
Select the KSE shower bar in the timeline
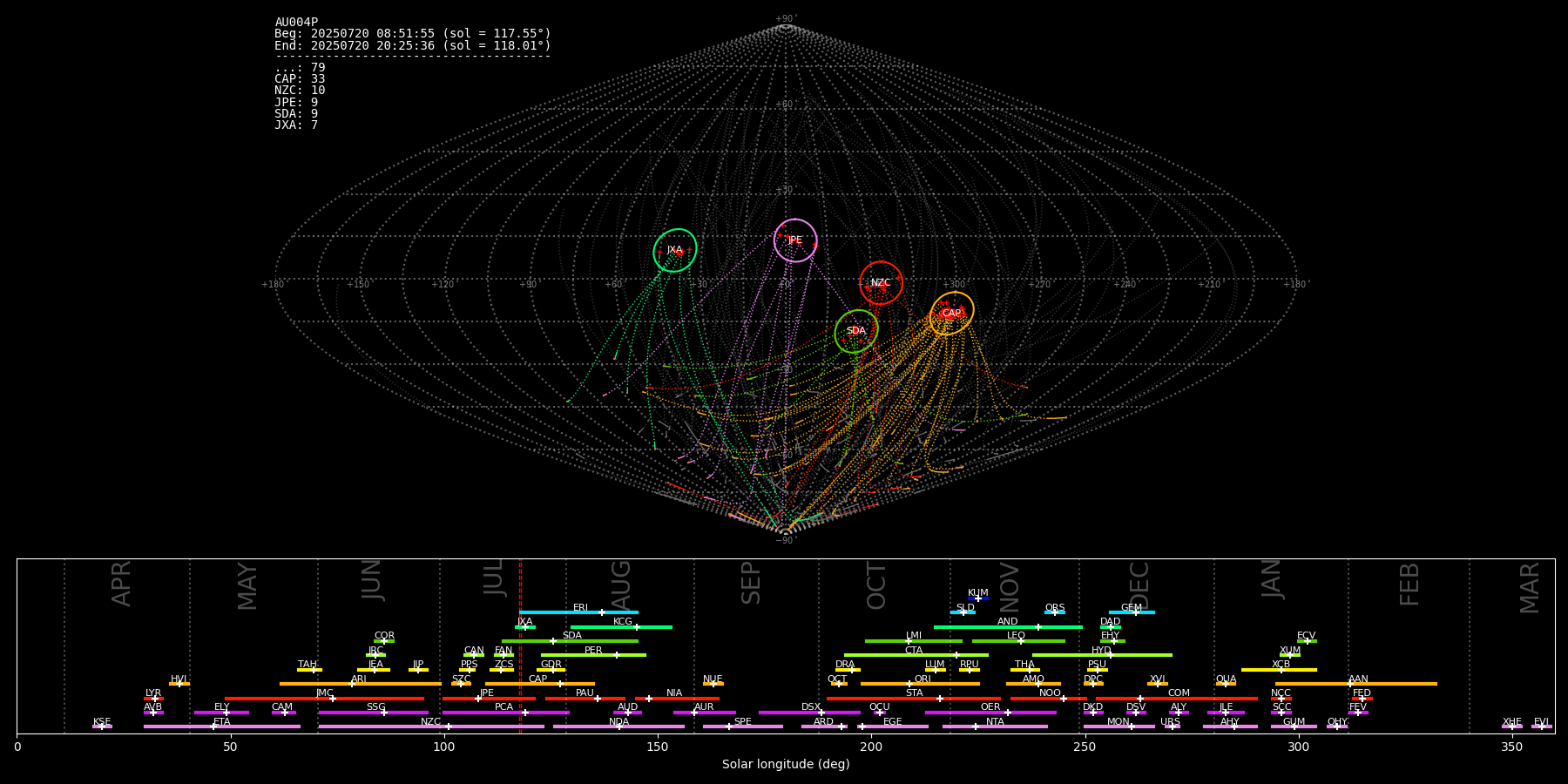[102, 726]
